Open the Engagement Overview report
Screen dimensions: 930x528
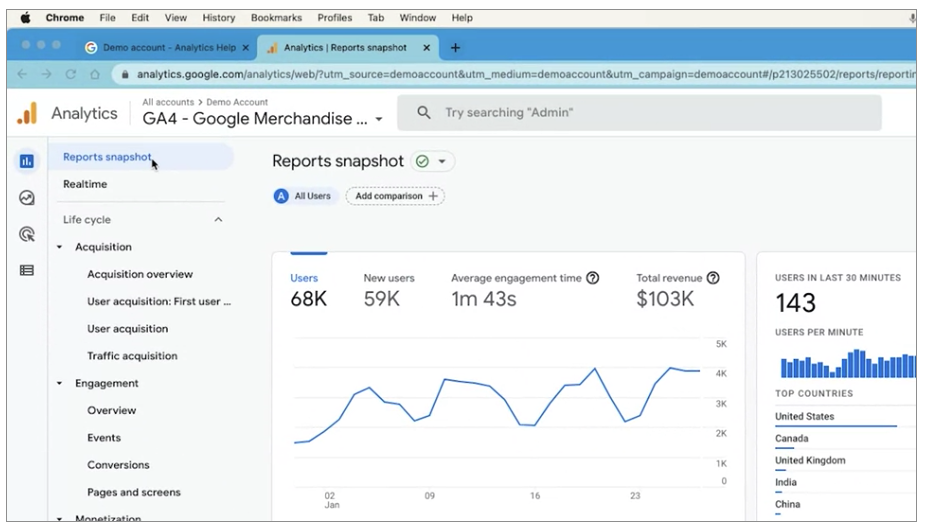[112, 411]
